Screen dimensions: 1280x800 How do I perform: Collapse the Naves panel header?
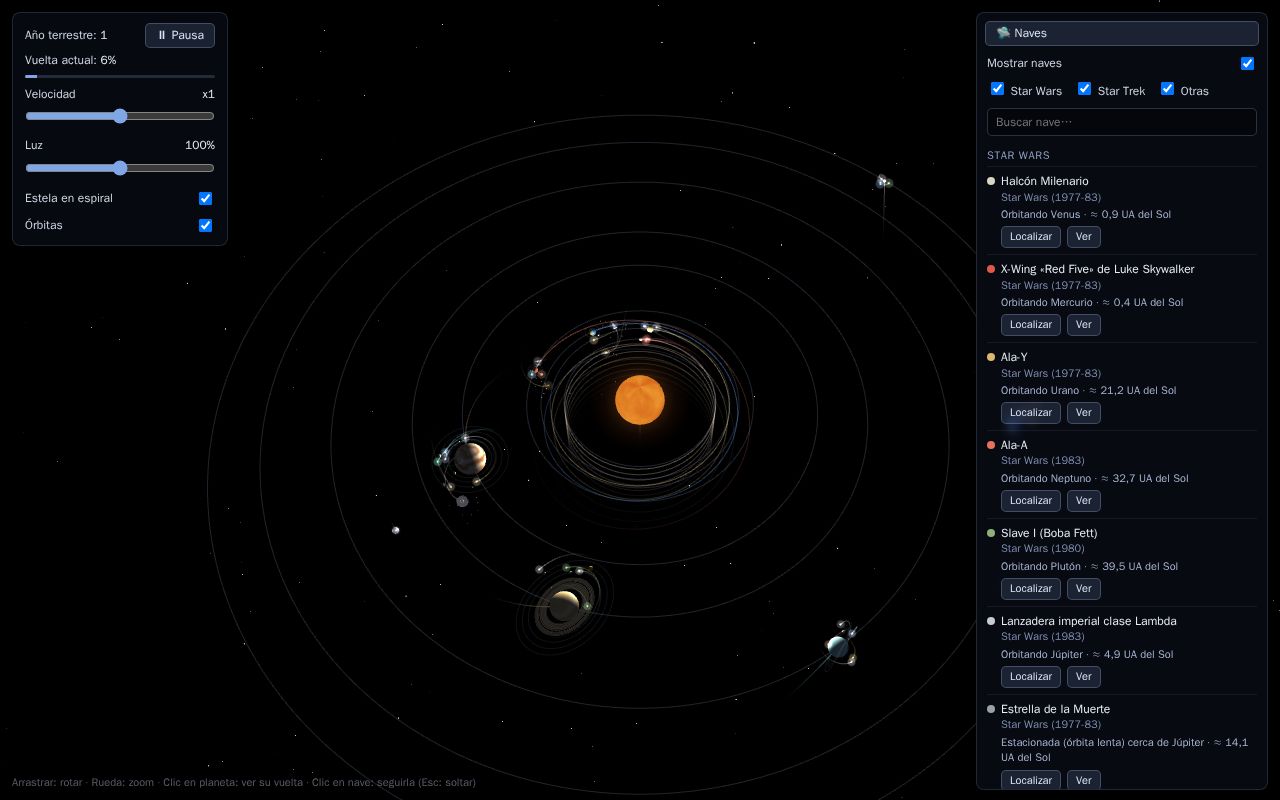click(x=1122, y=33)
